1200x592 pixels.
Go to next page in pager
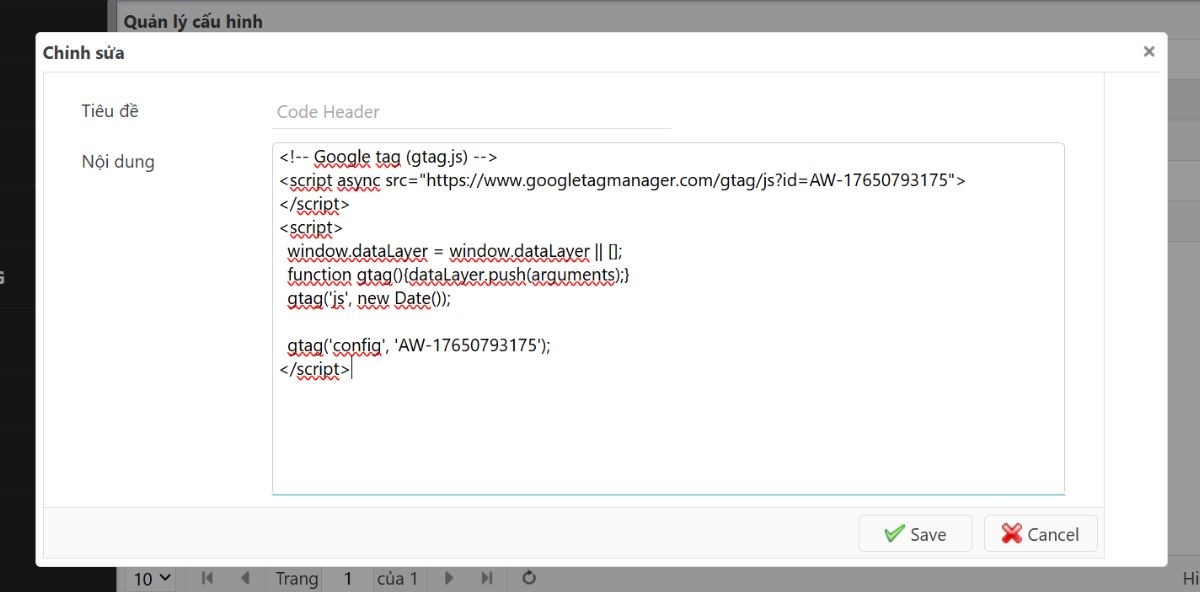tap(450, 578)
